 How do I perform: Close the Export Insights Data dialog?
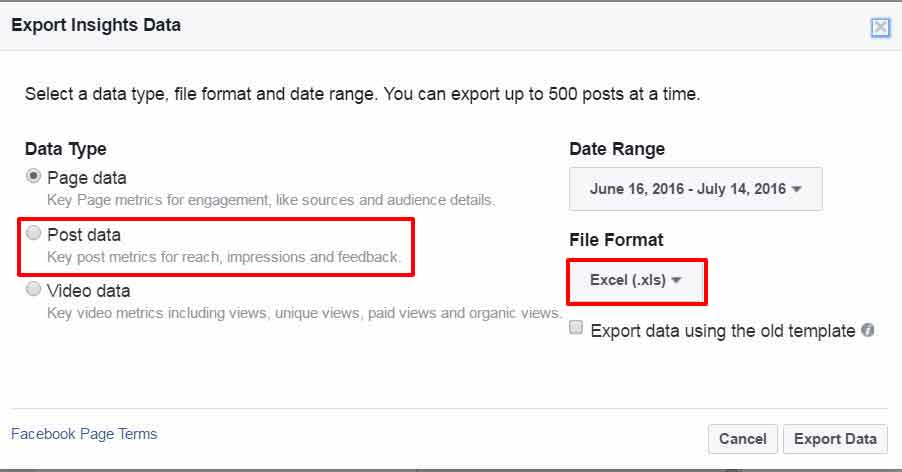click(880, 27)
